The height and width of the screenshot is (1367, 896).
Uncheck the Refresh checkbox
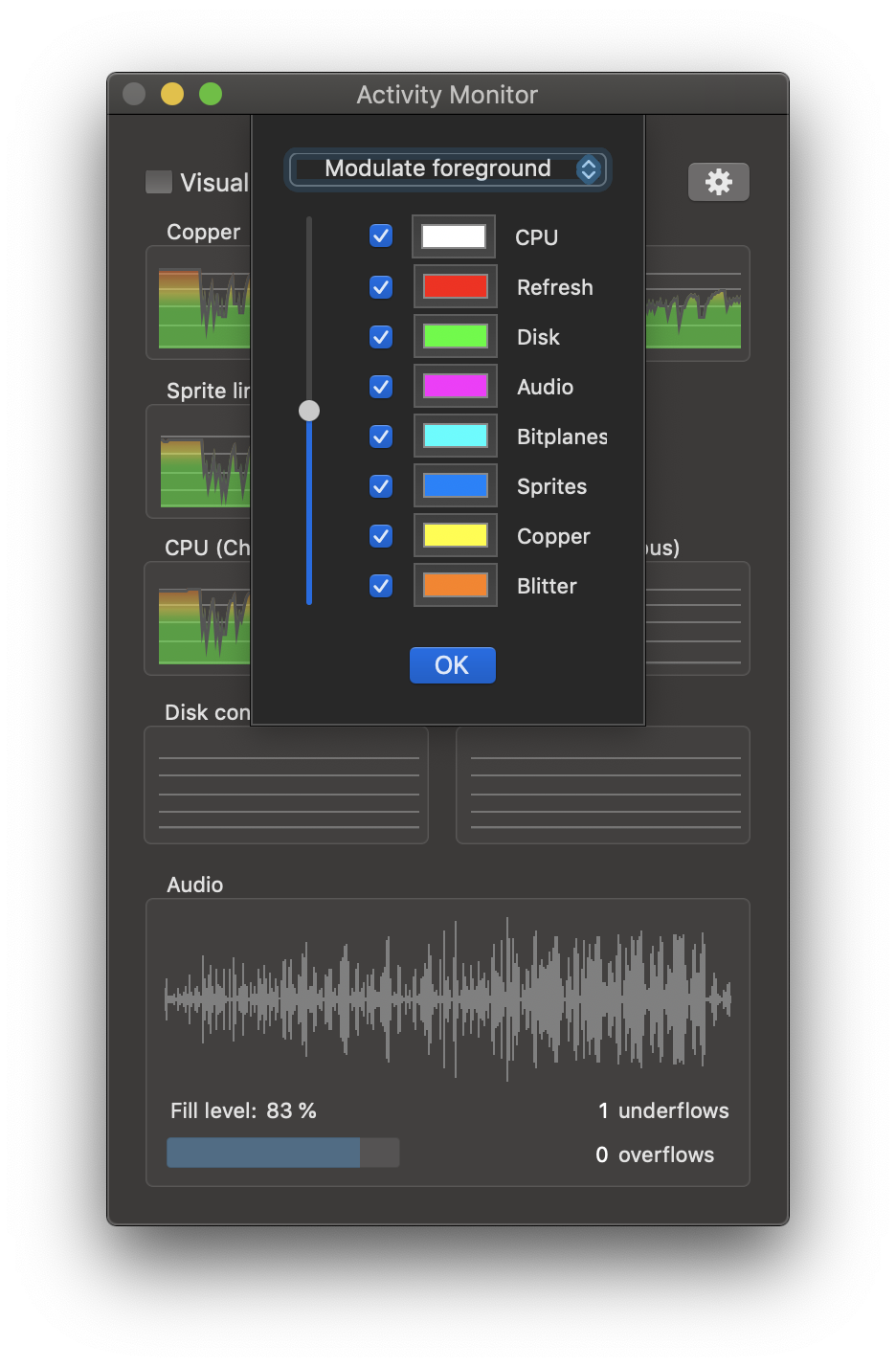coord(381,287)
